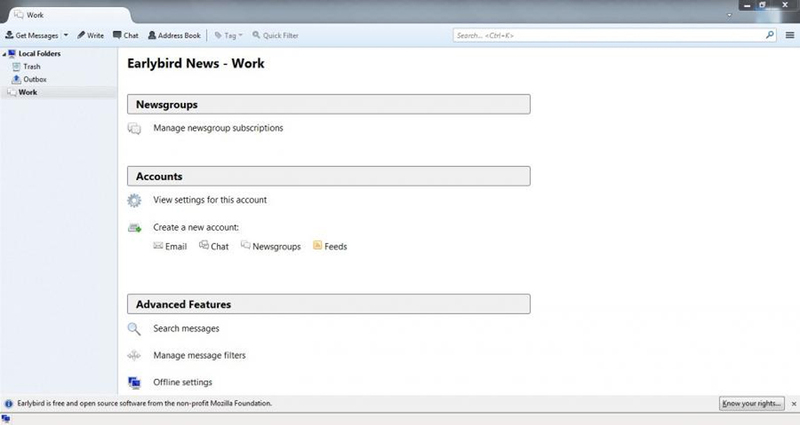Viewport: 800px width, 425px height.
Task: Click the Email envelope icon
Action: pyautogui.click(x=158, y=246)
